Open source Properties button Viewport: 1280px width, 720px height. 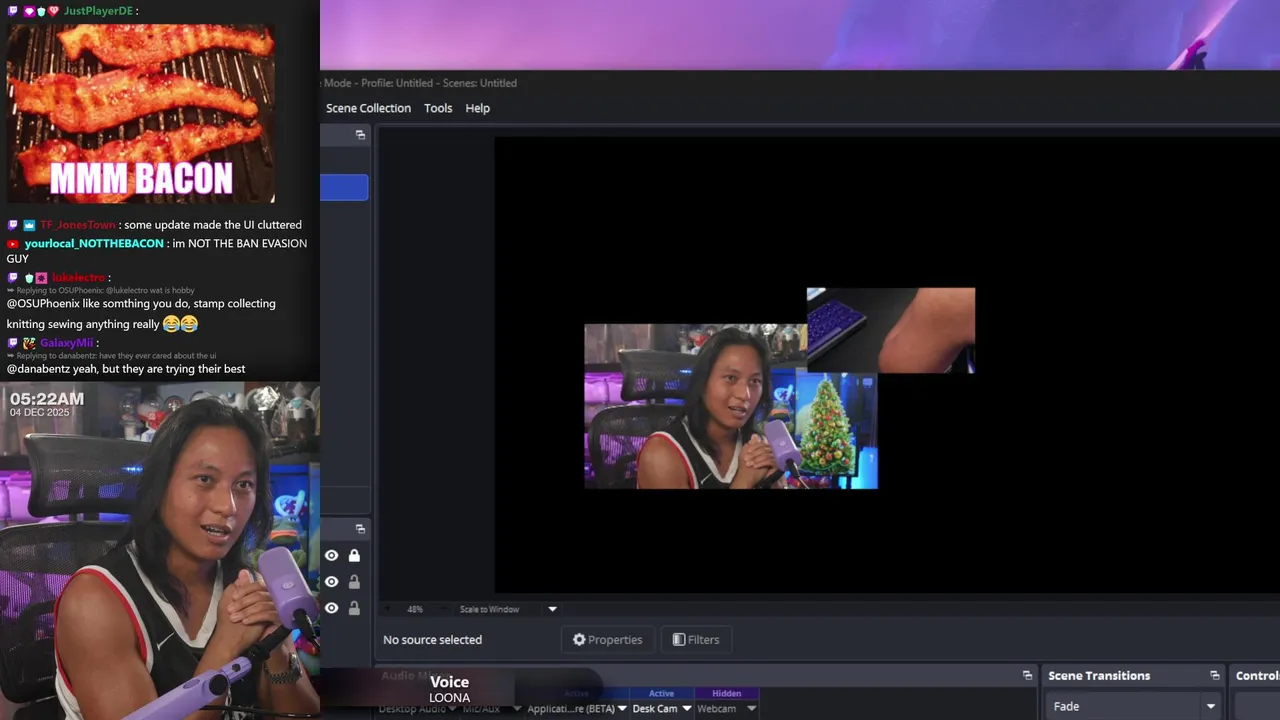pyautogui.click(x=608, y=640)
